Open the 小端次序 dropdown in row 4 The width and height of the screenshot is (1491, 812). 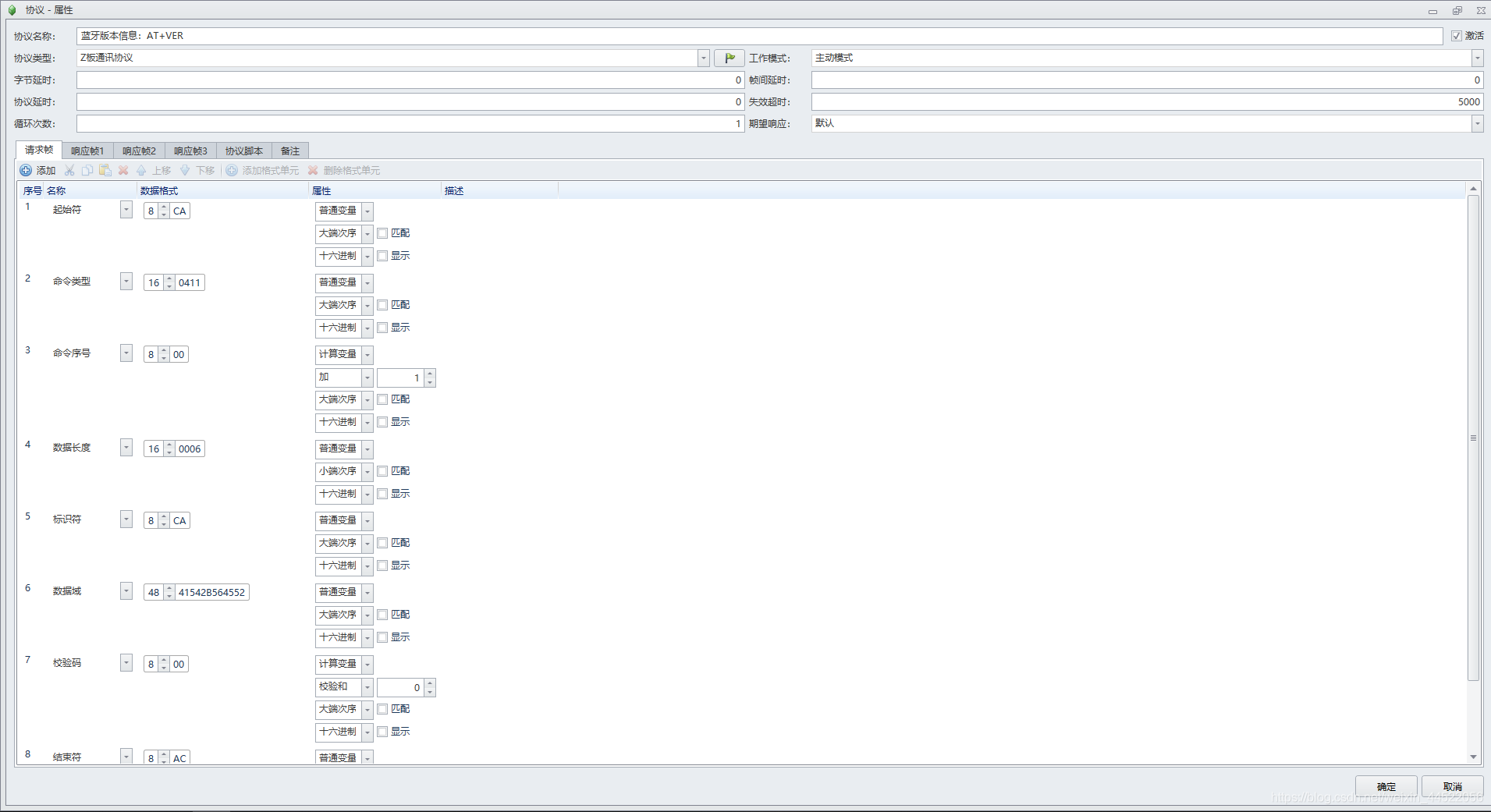coord(367,472)
